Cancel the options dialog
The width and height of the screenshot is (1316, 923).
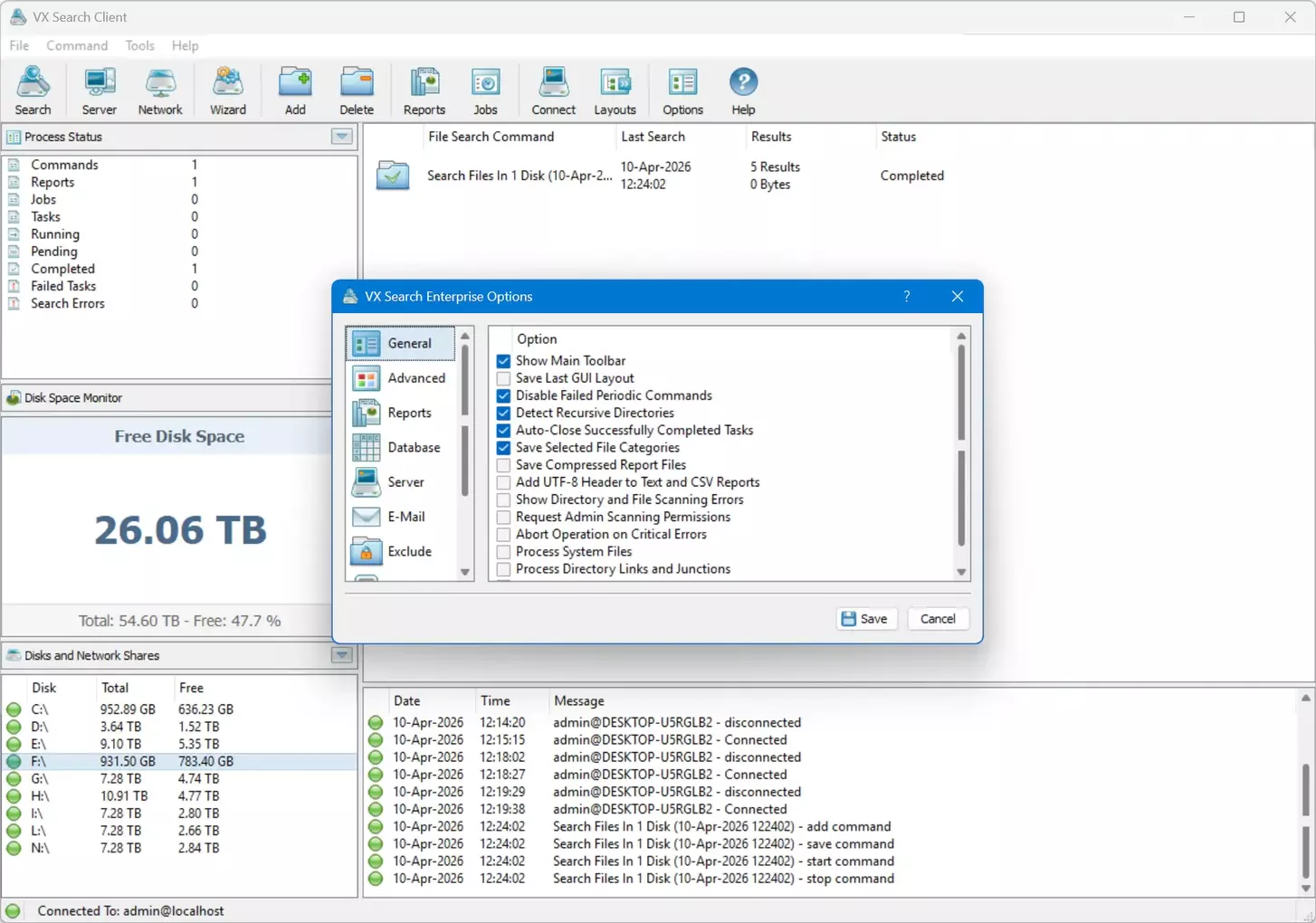[938, 619]
